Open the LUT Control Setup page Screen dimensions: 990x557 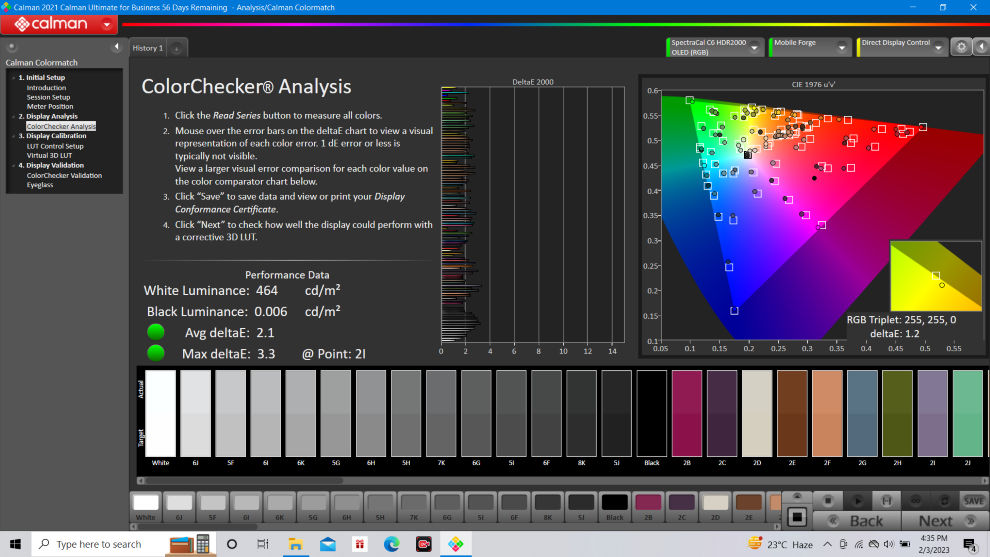(55, 146)
